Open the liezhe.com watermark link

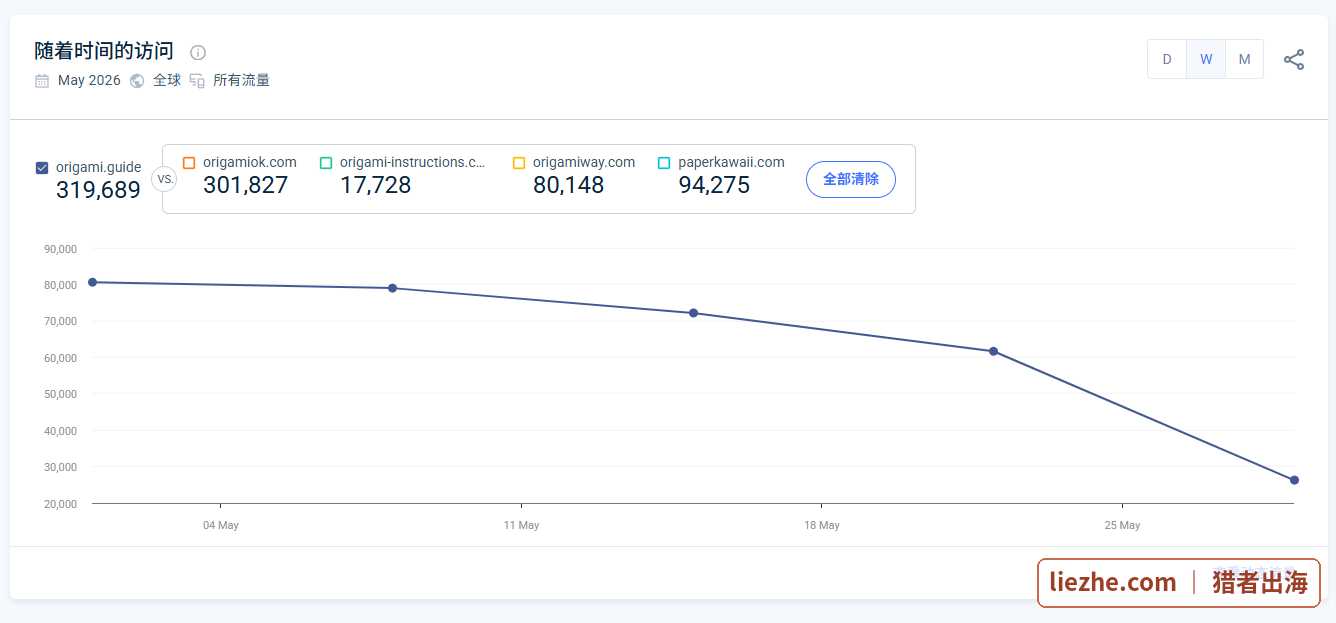[x=1113, y=583]
